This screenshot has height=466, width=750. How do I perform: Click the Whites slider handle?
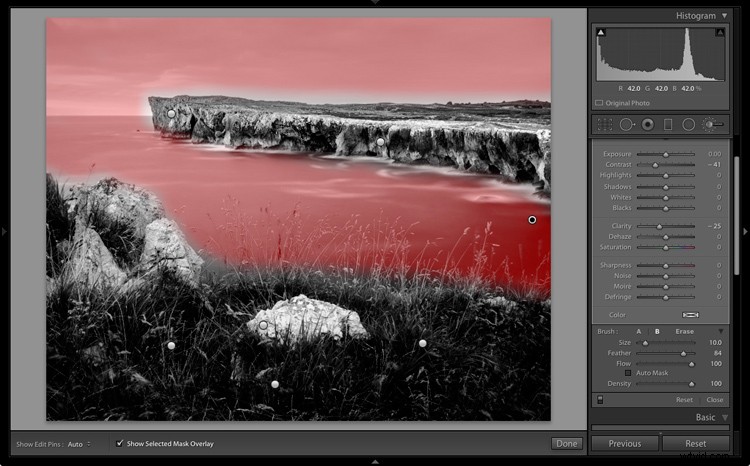tap(665, 198)
